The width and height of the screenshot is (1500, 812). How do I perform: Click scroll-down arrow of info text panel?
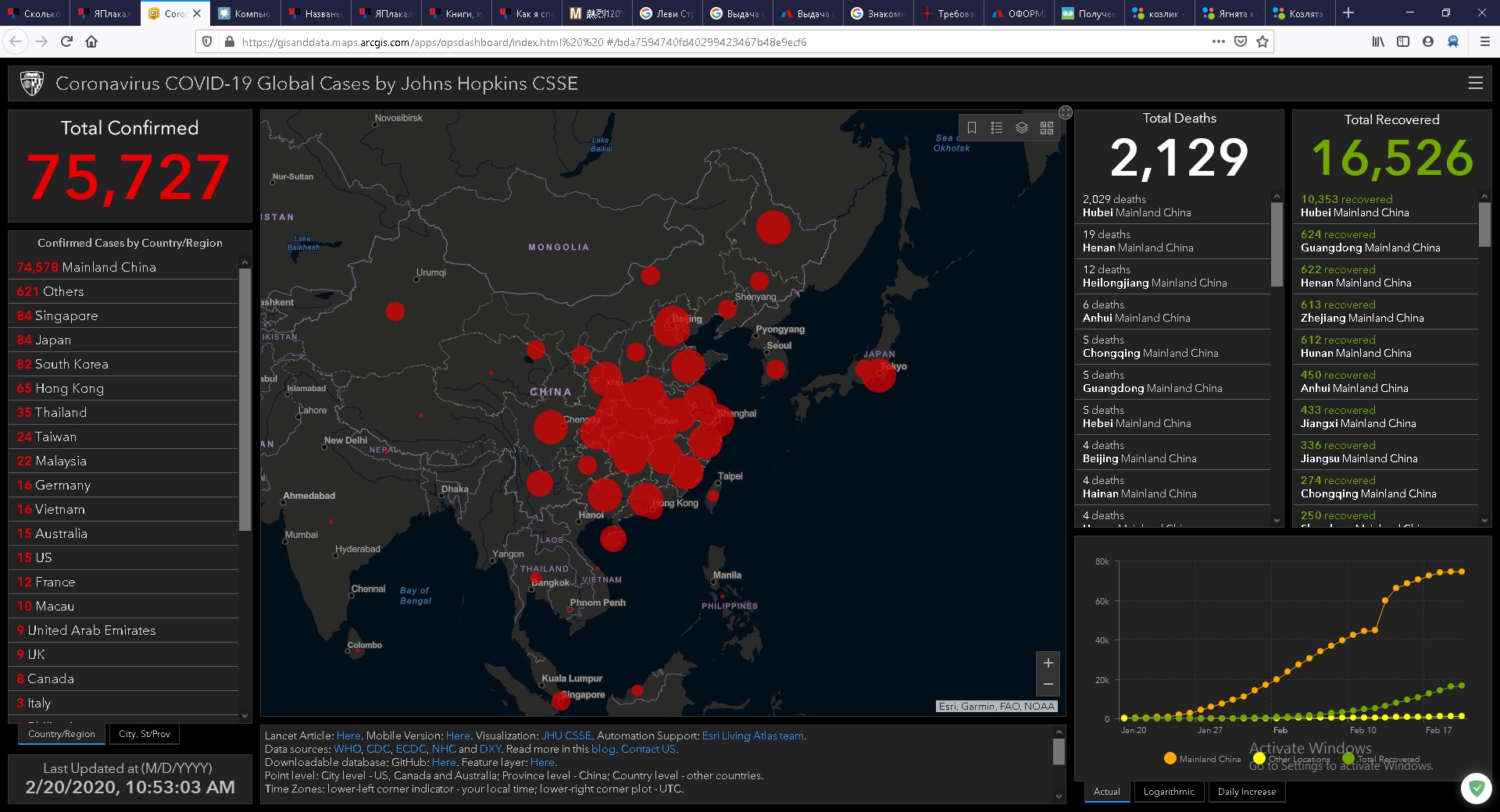point(1059,796)
